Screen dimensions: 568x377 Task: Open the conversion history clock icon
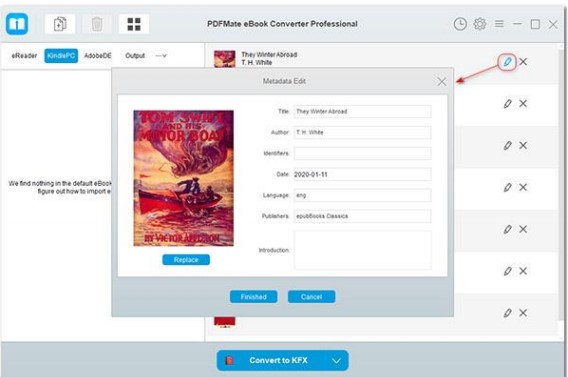[x=460, y=24]
